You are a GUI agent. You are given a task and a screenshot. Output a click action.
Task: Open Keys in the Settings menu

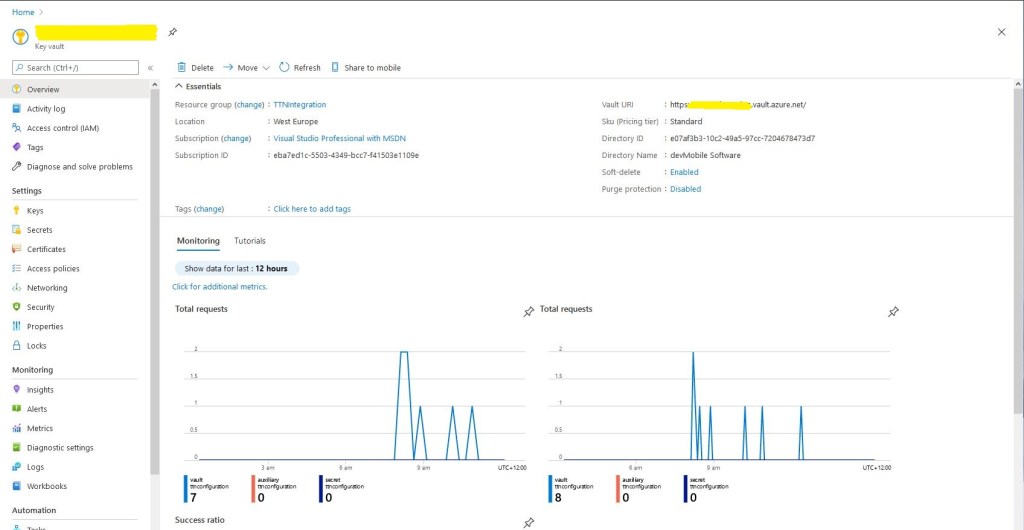click(x=35, y=211)
